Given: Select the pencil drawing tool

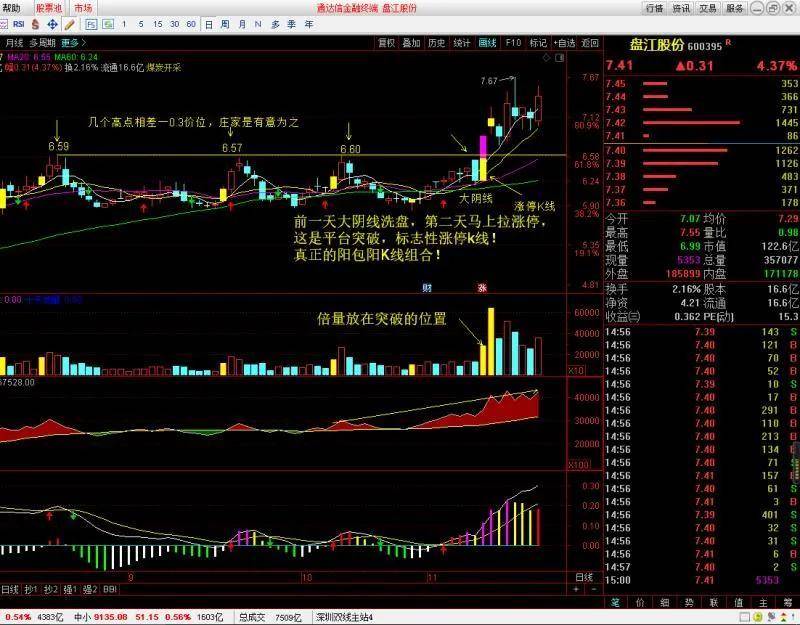Looking at the screenshot, I should (x=69, y=24).
